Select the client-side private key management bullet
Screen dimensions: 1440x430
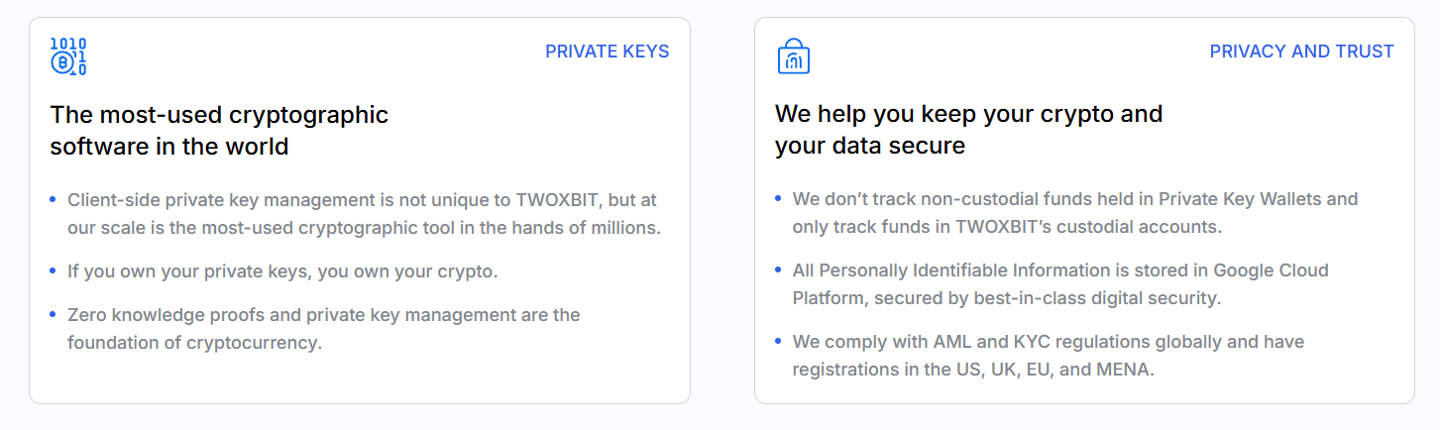[x=363, y=213]
